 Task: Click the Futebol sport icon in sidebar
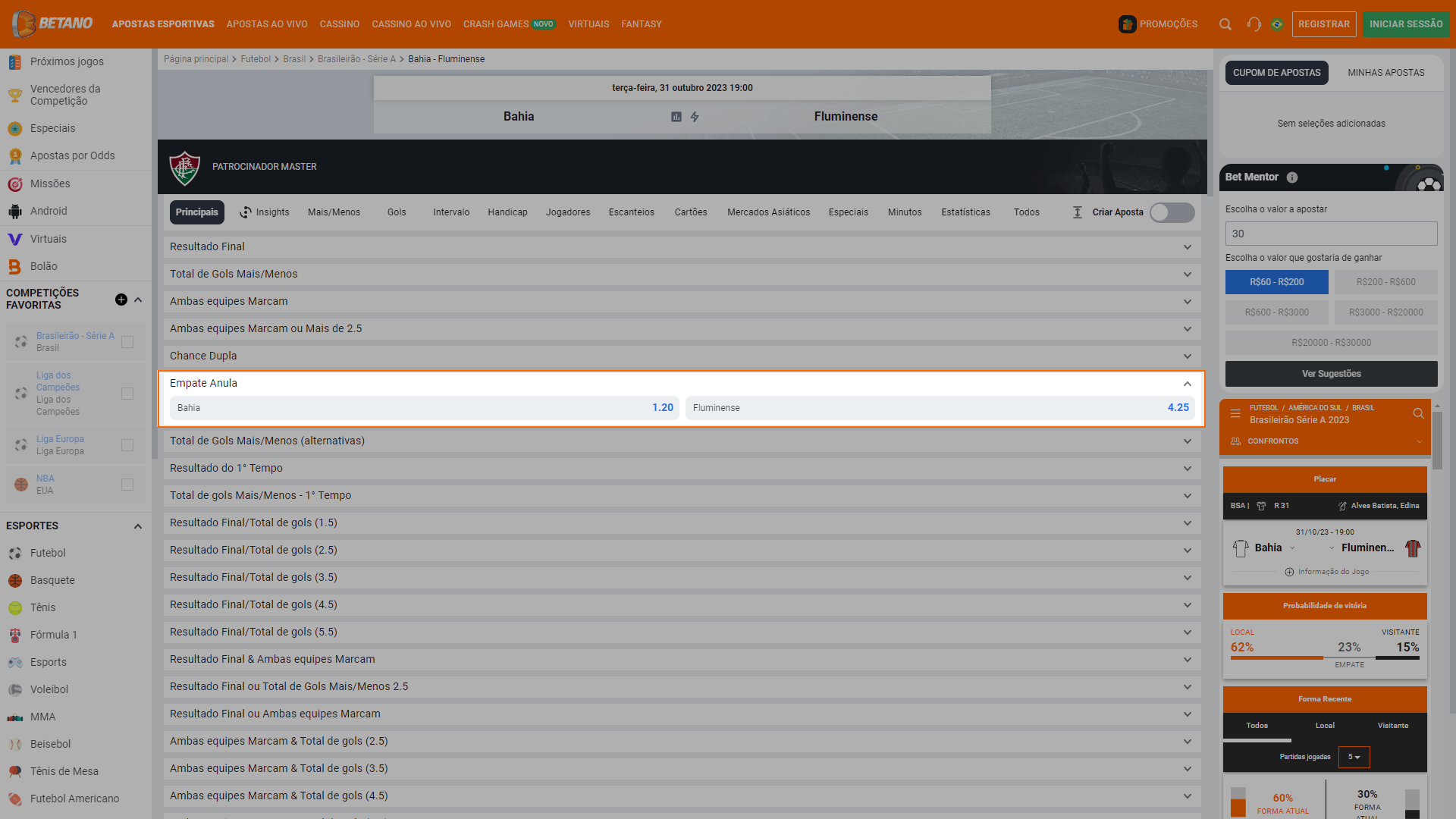pos(15,552)
